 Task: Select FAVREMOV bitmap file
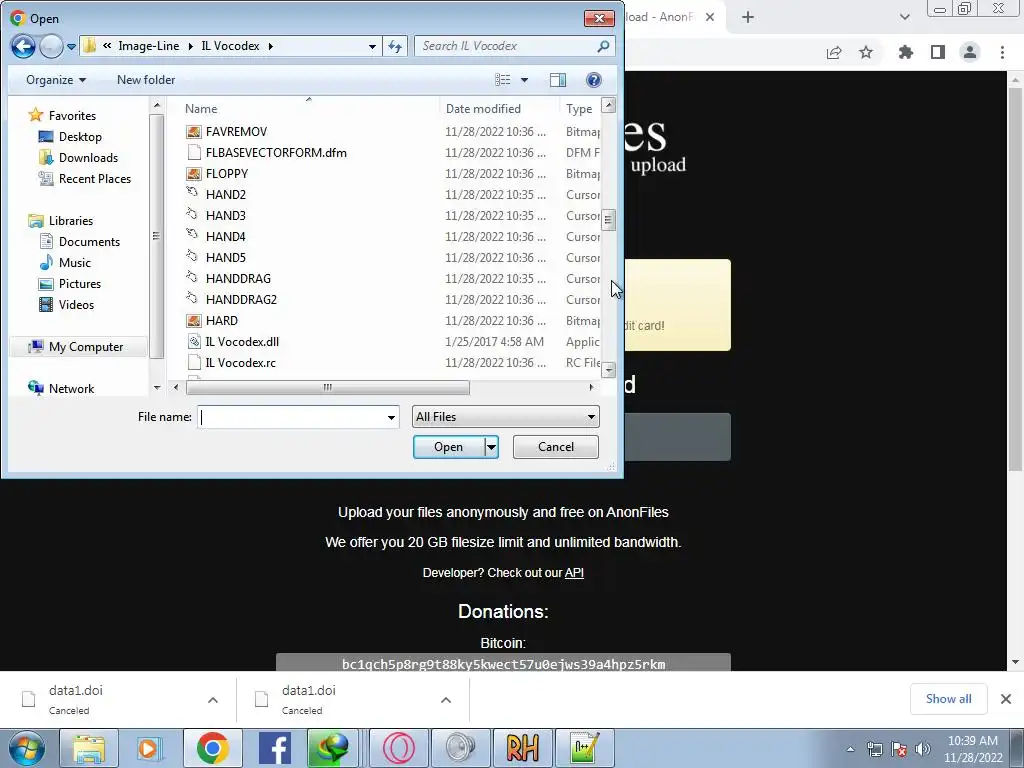coord(236,131)
